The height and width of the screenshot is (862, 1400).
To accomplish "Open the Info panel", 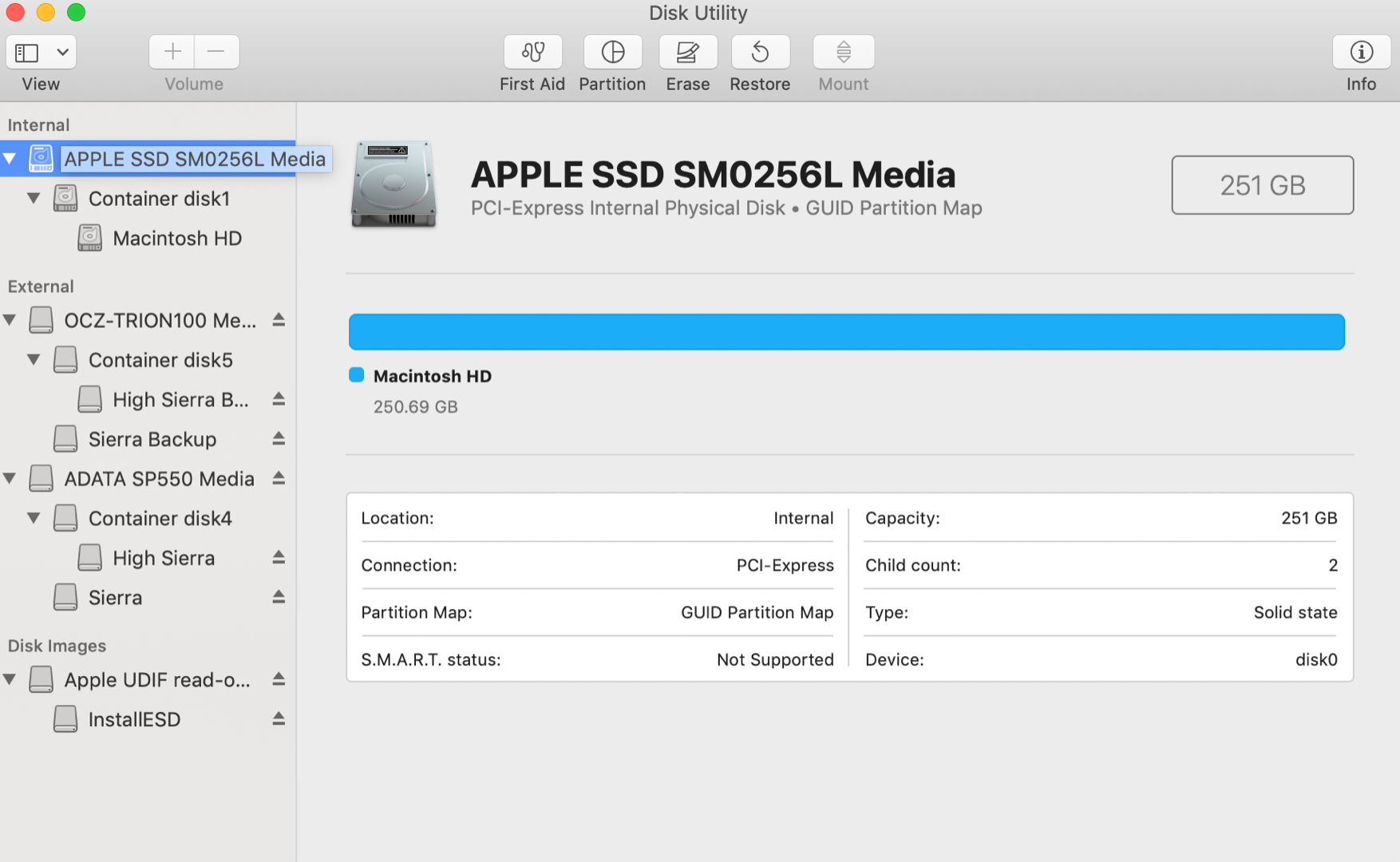I will tap(1361, 53).
